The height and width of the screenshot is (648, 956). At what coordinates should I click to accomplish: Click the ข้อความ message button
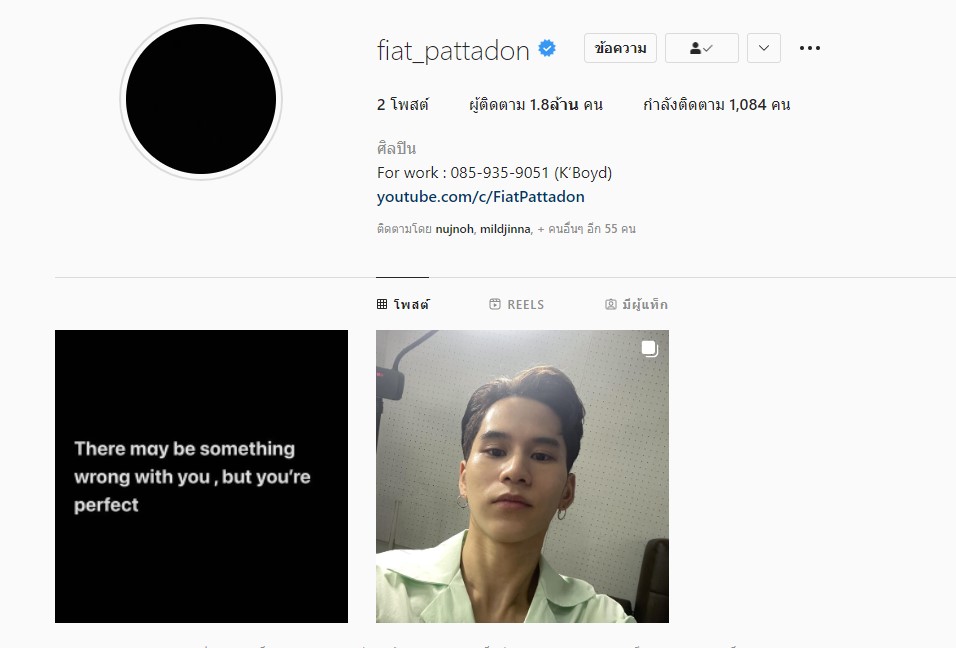click(620, 48)
